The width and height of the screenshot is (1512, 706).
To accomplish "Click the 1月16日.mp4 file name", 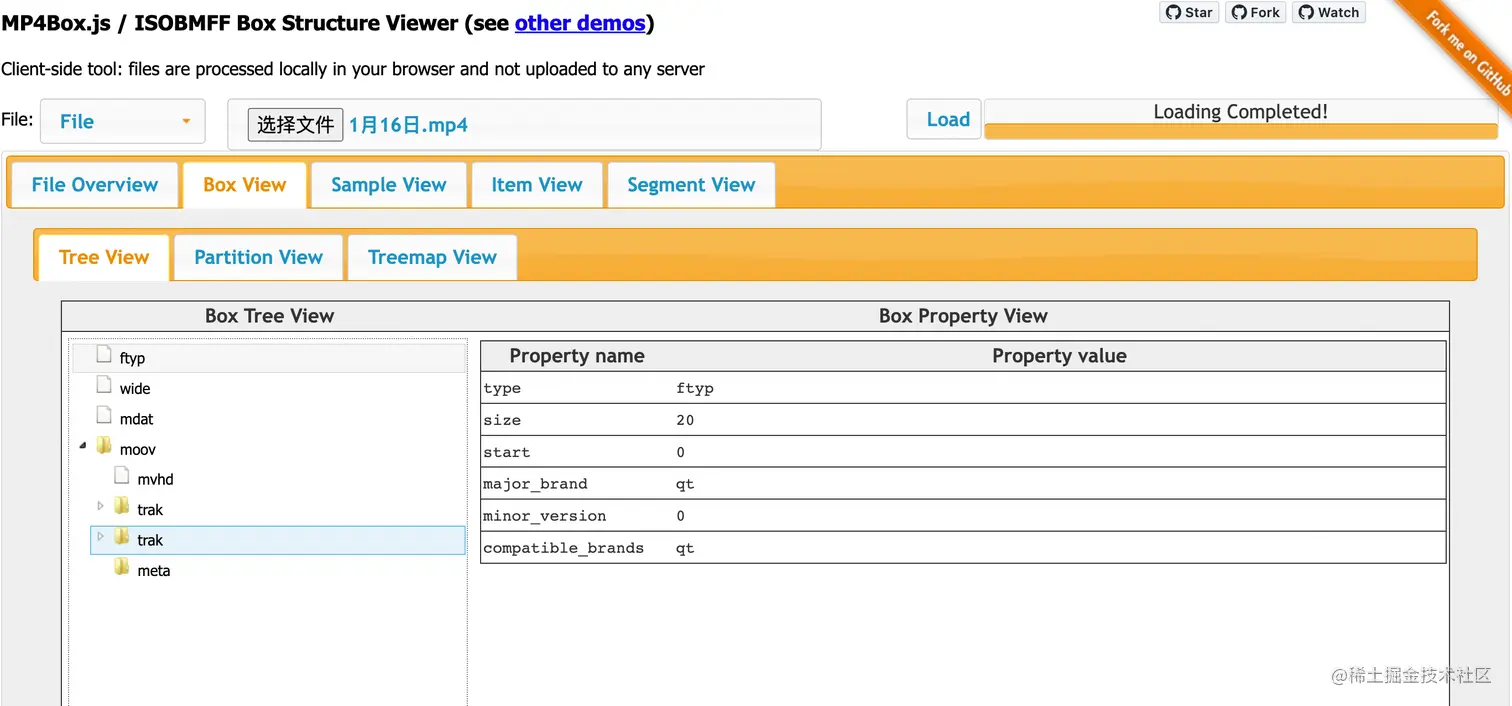I will [408, 126].
